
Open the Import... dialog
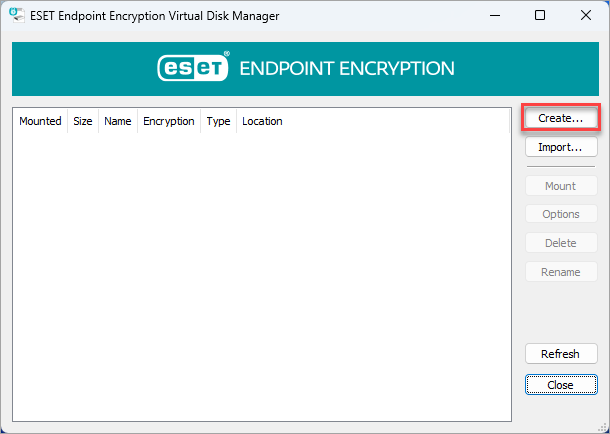561,147
